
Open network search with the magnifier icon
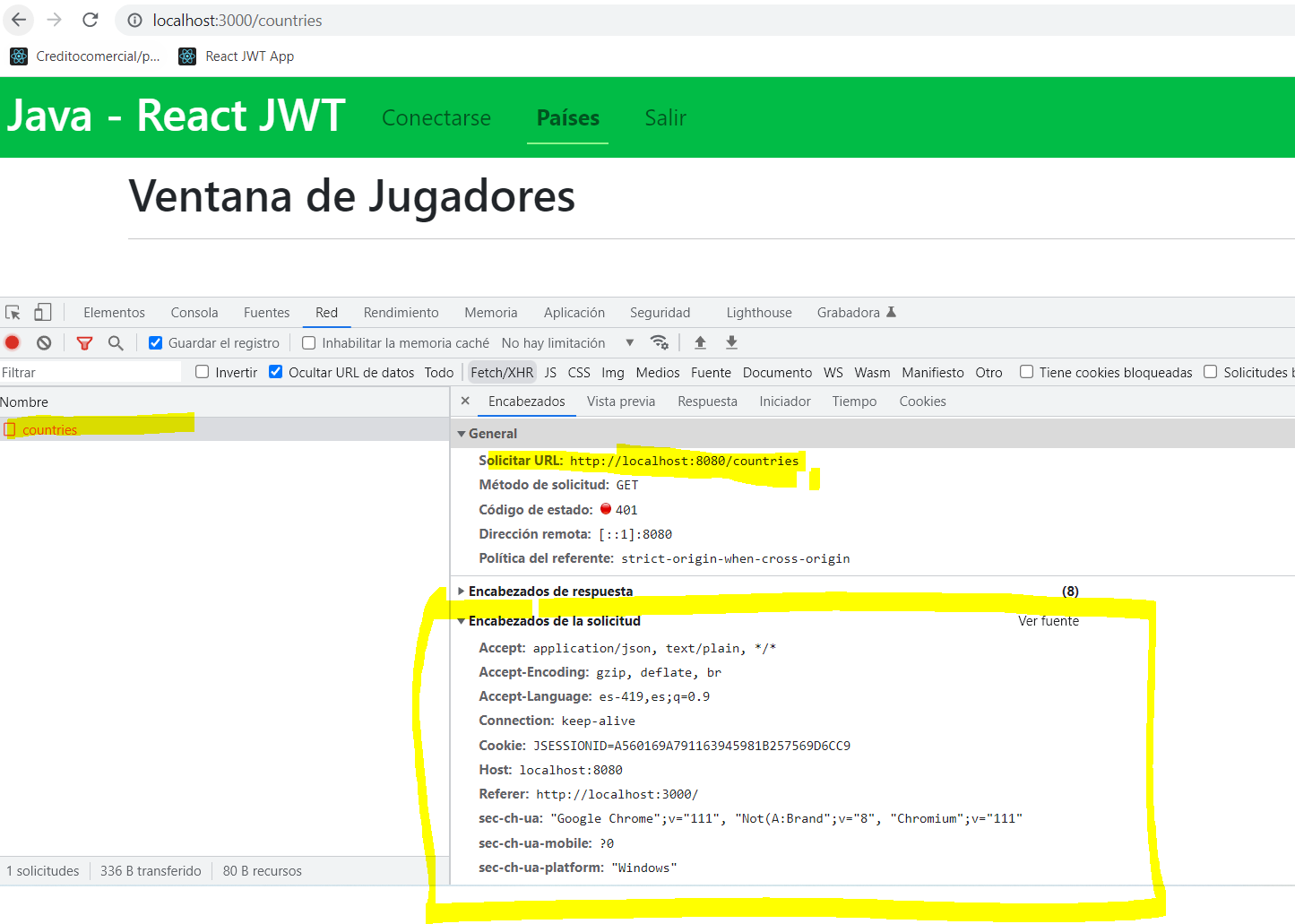[113, 342]
